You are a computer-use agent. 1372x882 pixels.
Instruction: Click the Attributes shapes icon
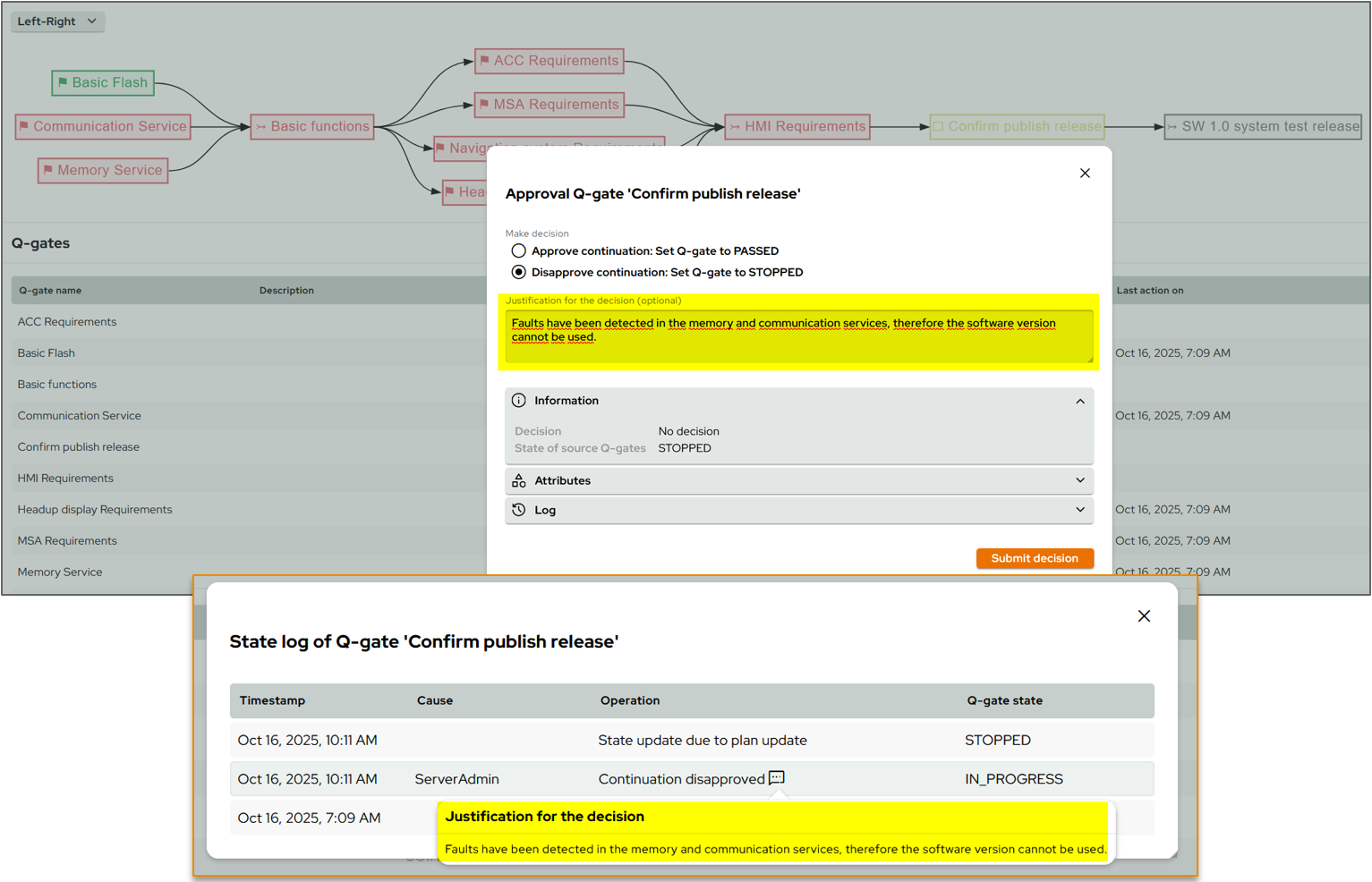tap(519, 480)
